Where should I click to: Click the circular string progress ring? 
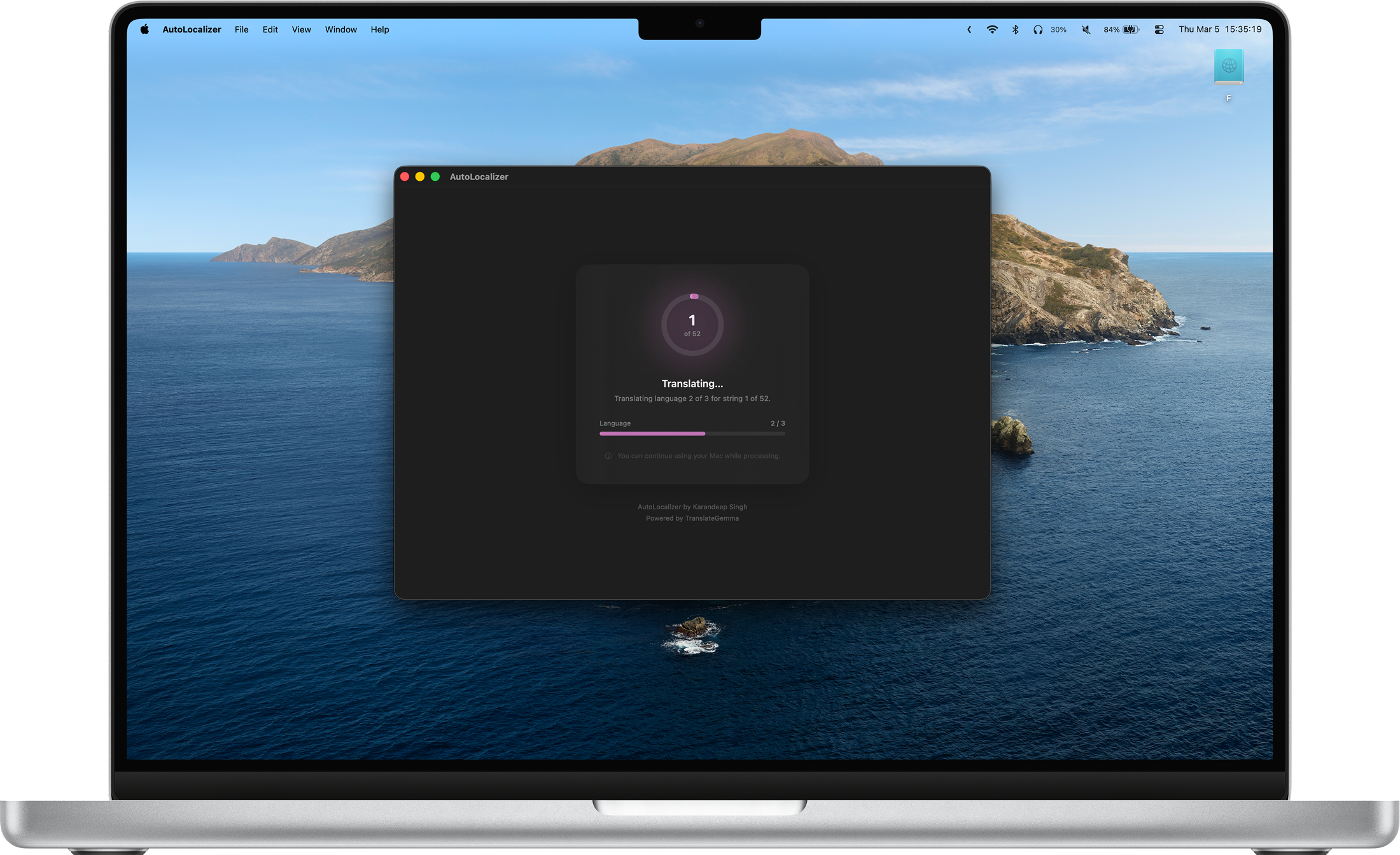pos(692,325)
